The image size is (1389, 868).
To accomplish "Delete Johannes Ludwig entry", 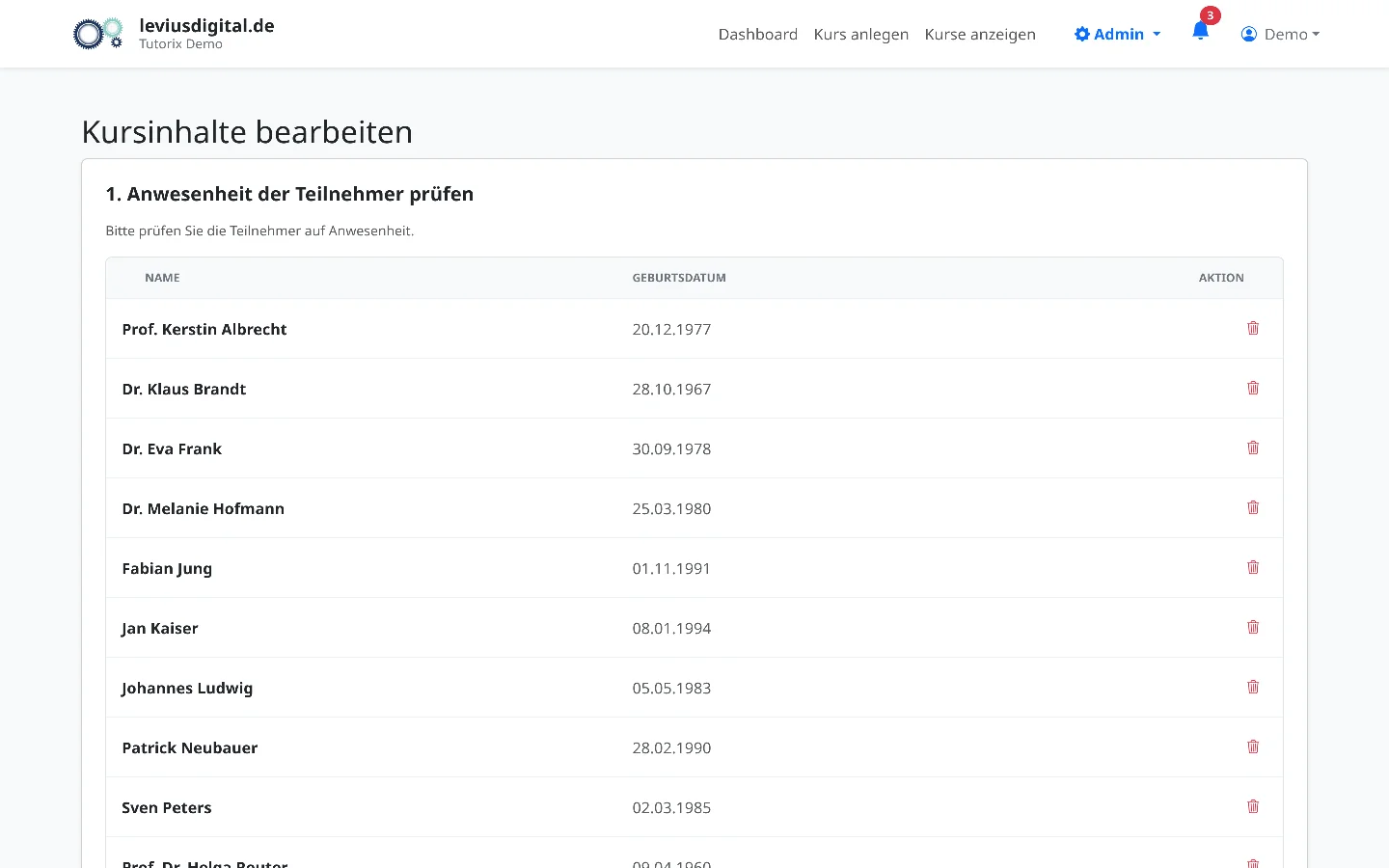I will click(x=1253, y=687).
